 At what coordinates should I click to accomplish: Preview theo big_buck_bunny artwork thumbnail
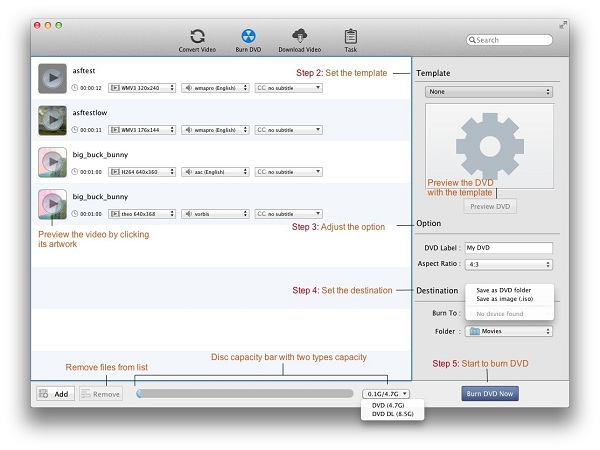[52, 204]
